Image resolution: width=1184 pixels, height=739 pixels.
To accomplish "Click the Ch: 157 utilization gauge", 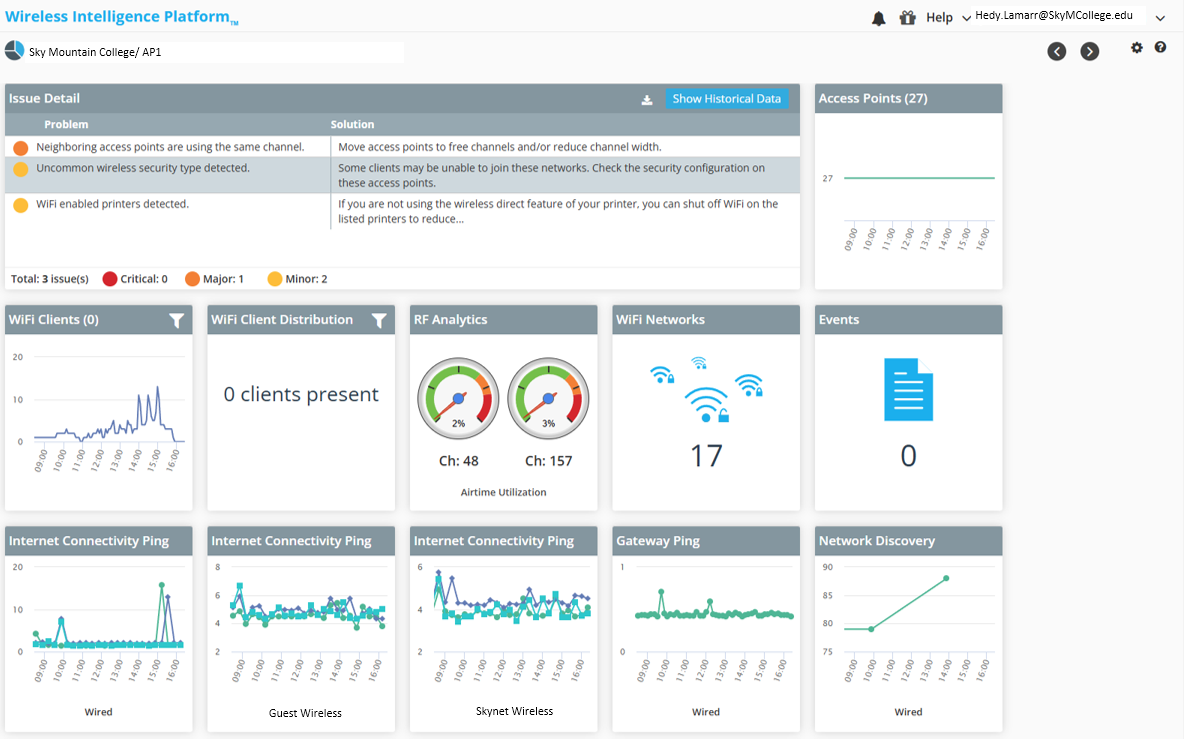I will pyautogui.click(x=548, y=399).
